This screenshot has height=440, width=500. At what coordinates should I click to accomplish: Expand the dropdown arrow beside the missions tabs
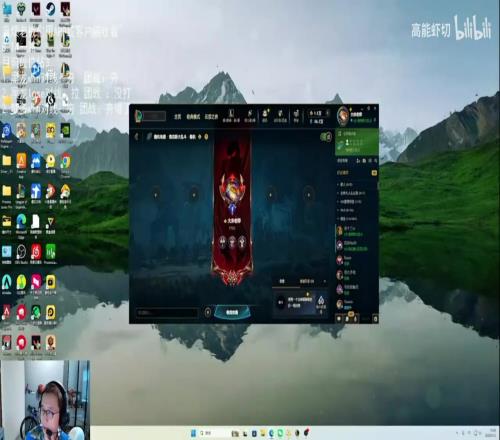point(325,282)
